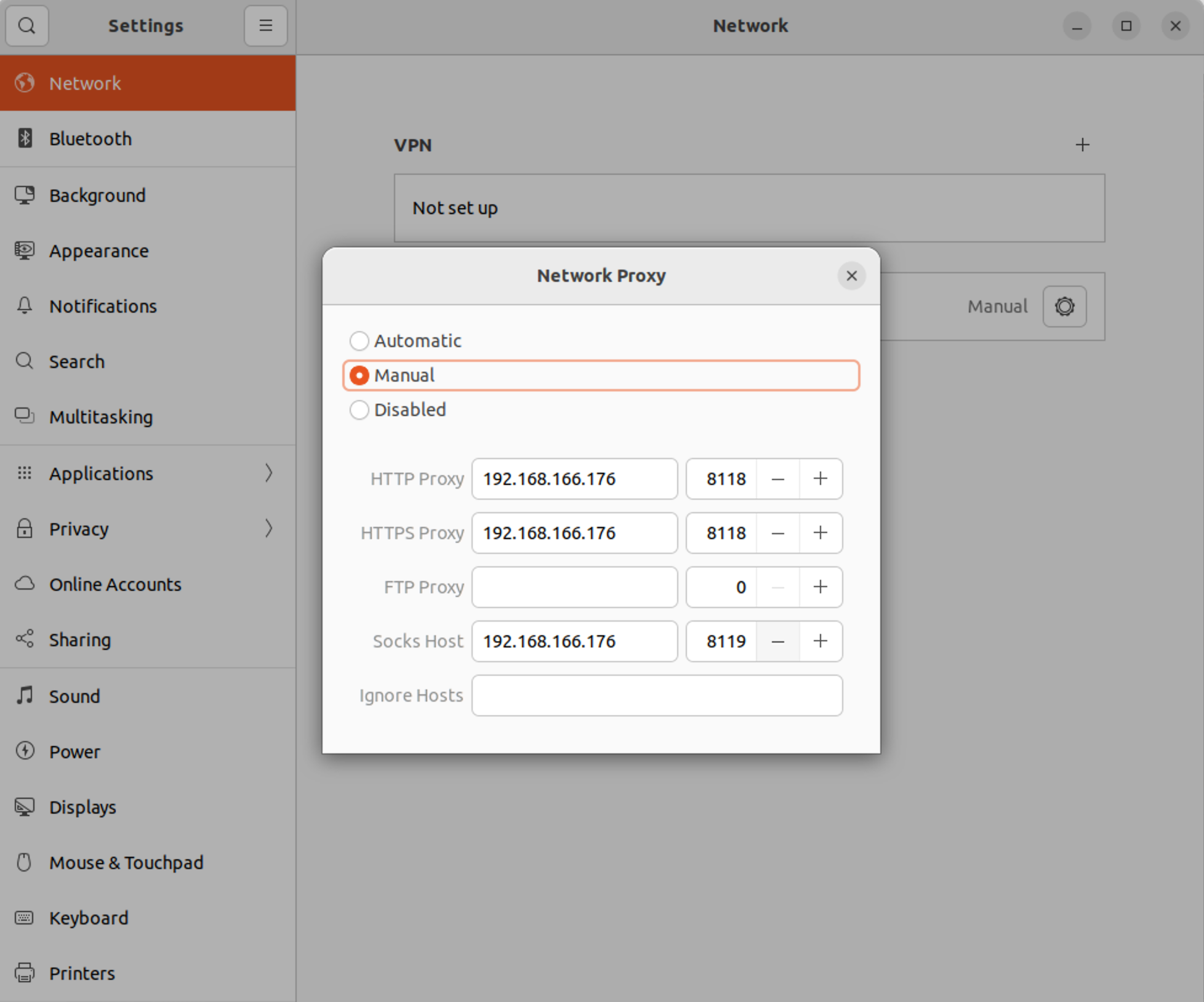Close the Network Proxy dialog
1204x1002 pixels.
(x=851, y=276)
